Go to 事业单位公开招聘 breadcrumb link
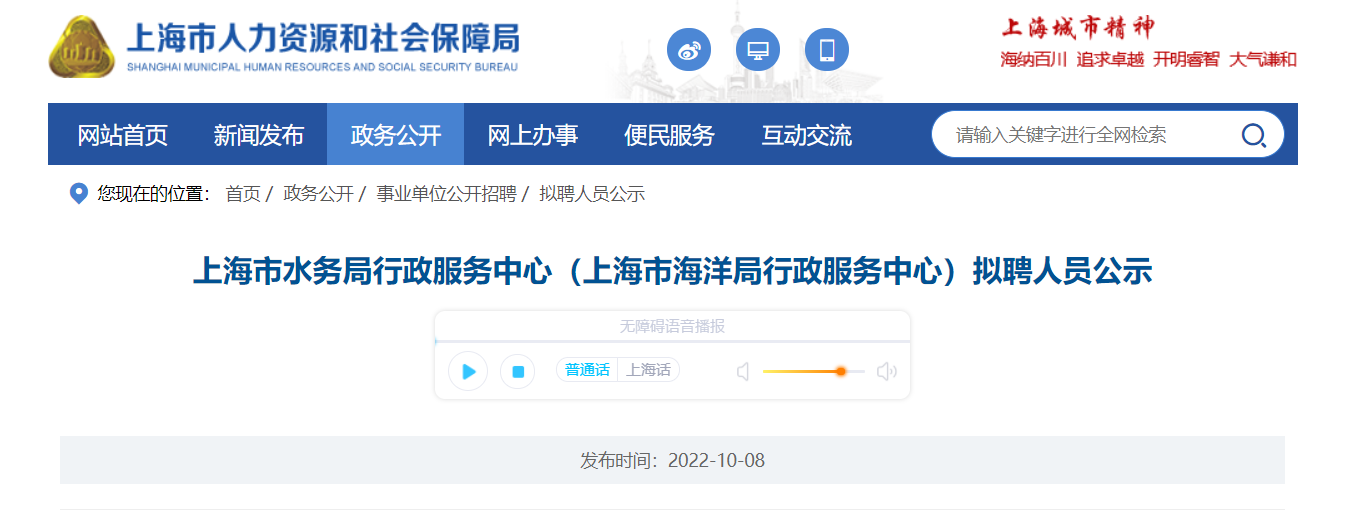 click(x=446, y=194)
